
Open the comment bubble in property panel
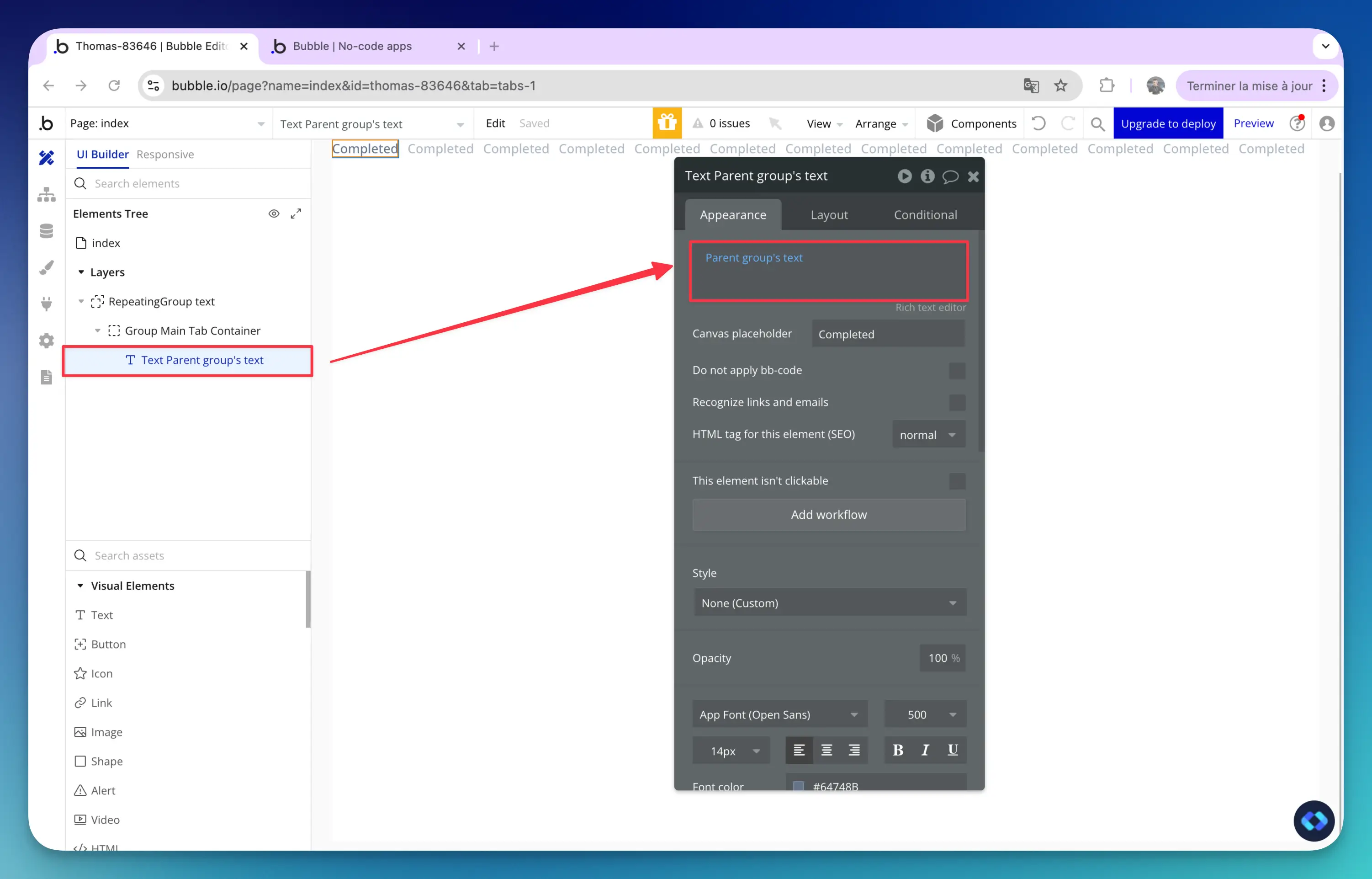[x=950, y=176]
